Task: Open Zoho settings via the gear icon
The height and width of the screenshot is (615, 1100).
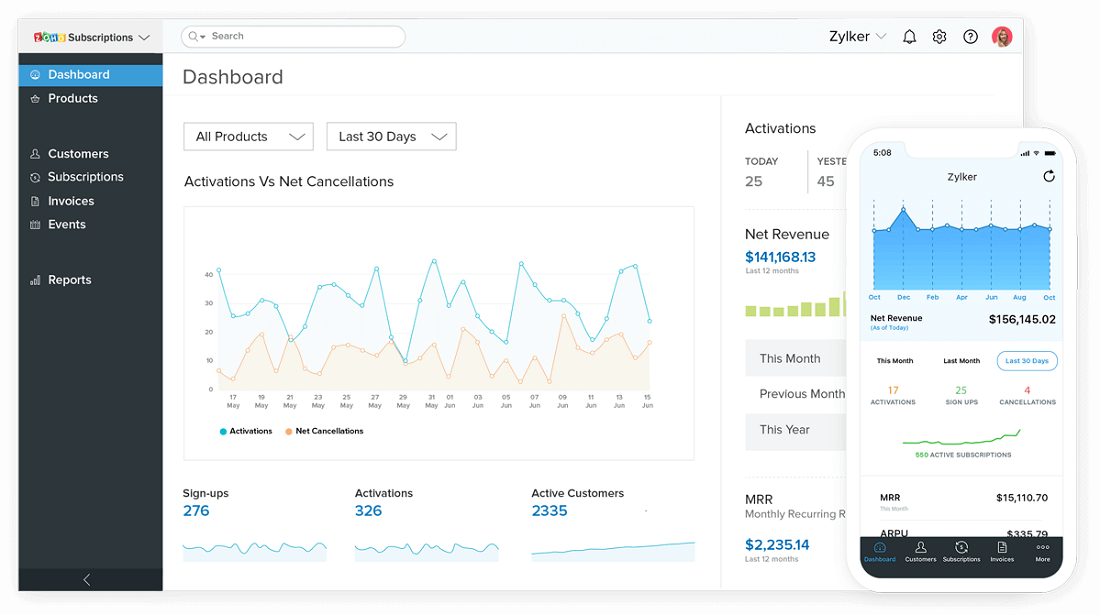Action: [x=939, y=36]
